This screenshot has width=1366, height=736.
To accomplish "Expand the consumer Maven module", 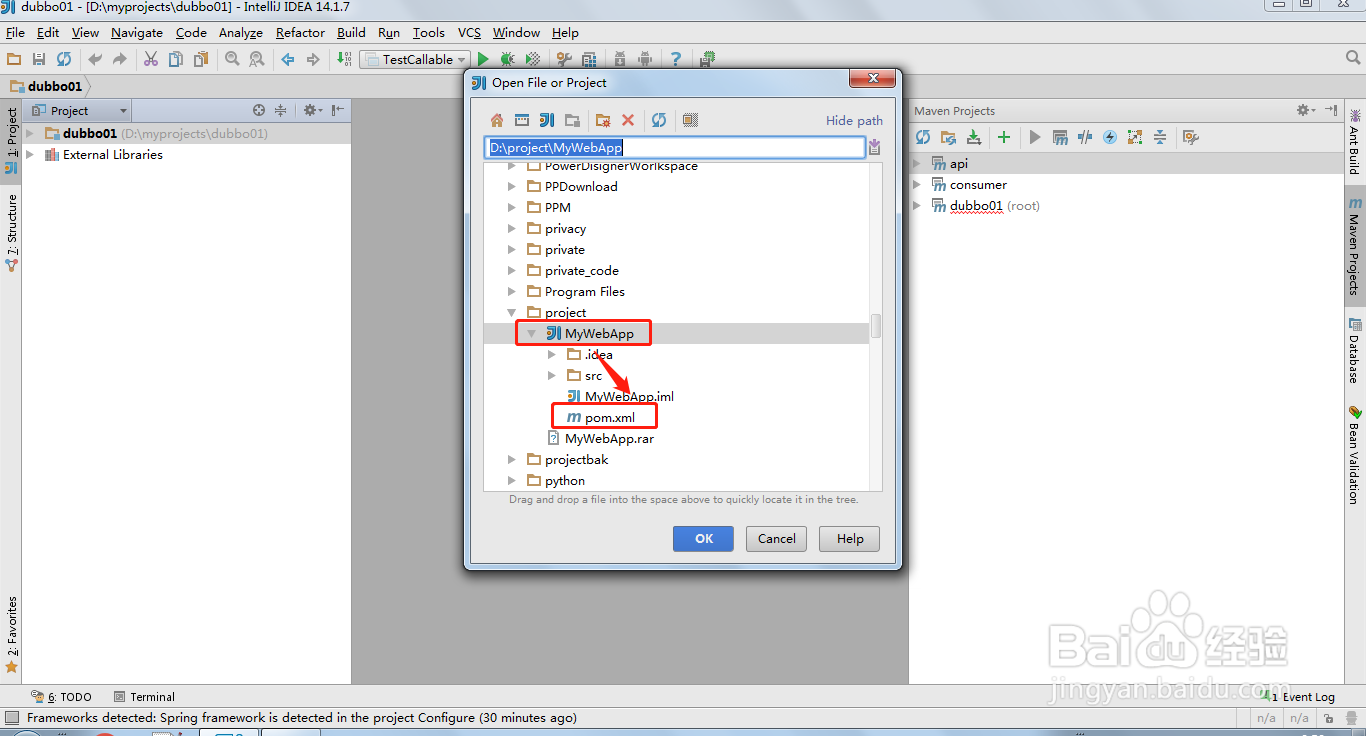I will (x=919, y=185).
